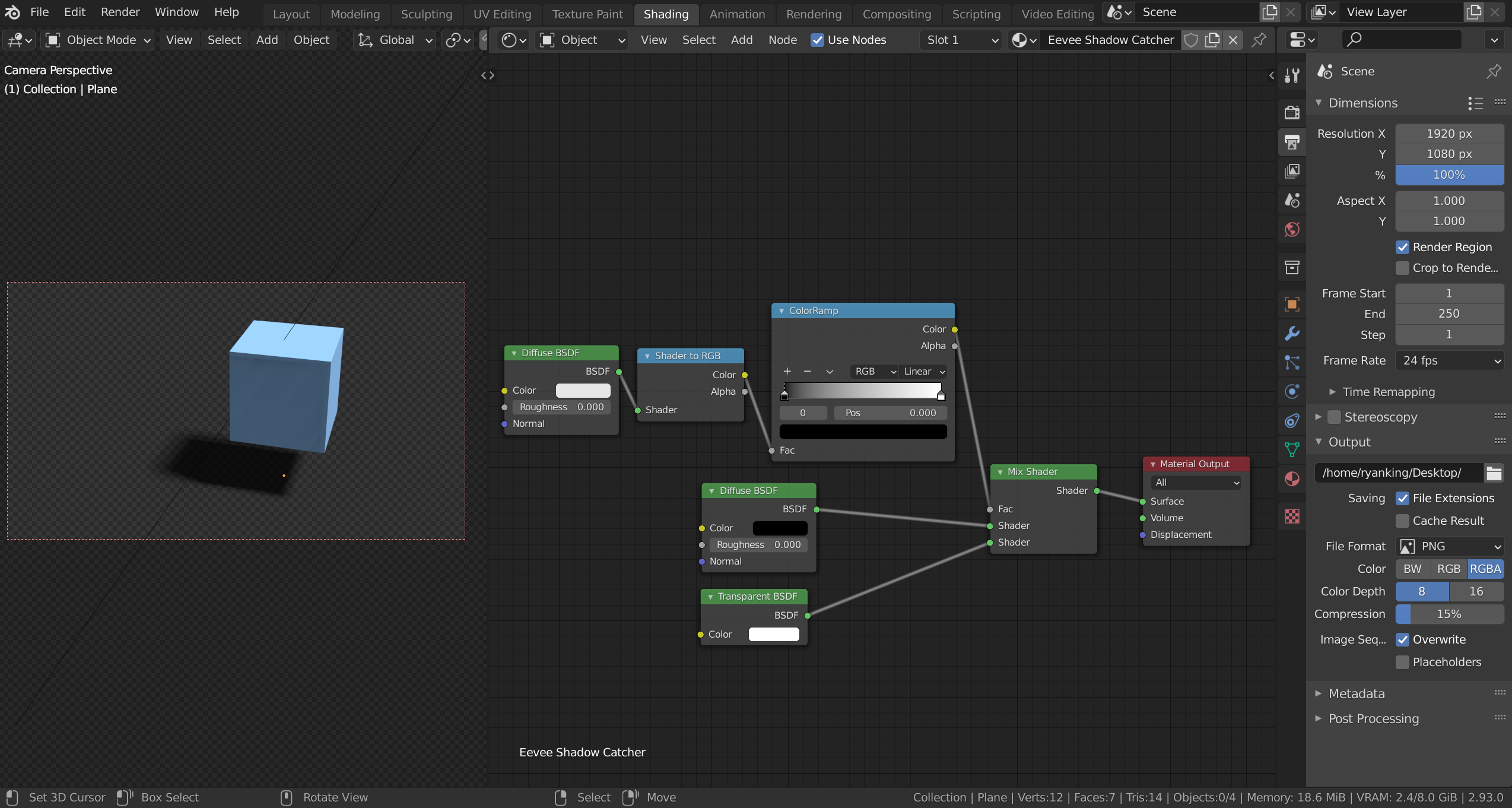Click the output path folder browse icon

[1494, 473]
